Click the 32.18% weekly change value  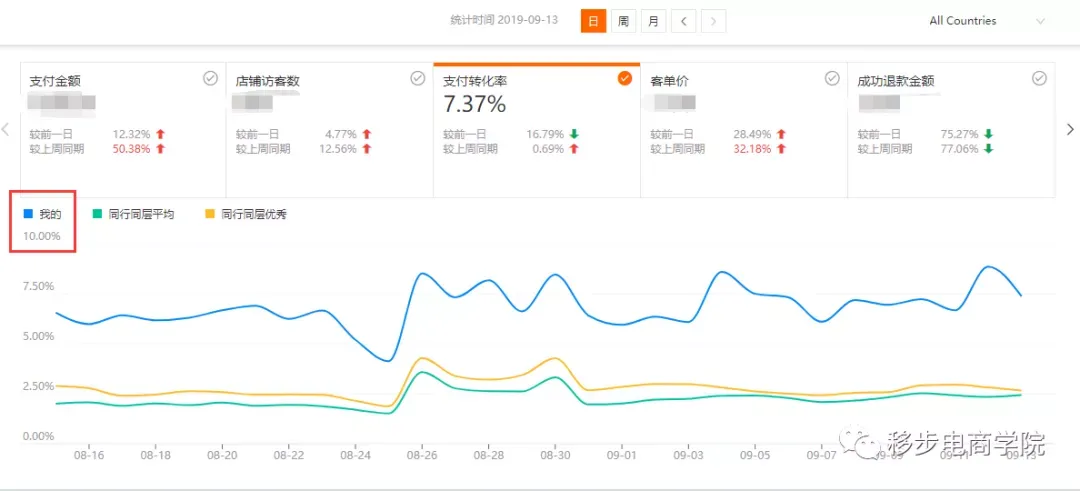(x=752, y=149)
